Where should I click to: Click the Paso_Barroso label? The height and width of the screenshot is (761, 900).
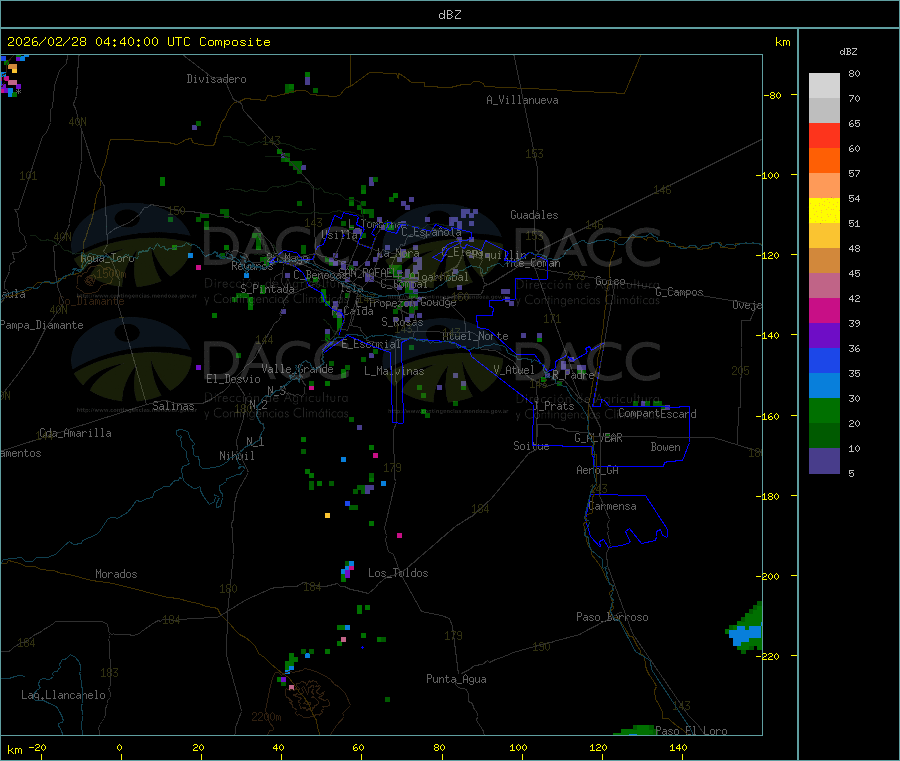click(612, 617)
